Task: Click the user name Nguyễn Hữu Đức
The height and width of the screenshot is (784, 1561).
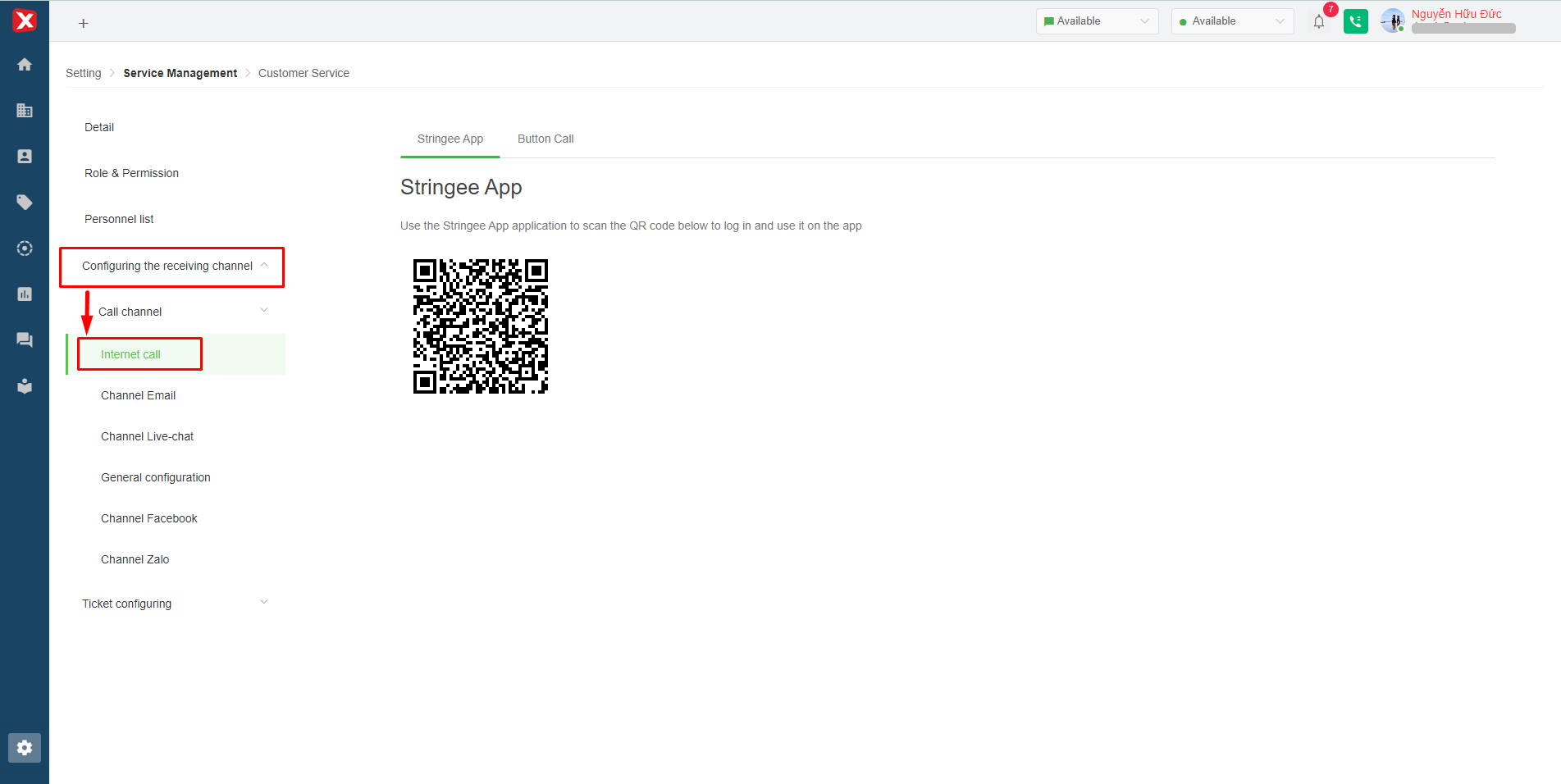Action: click(1456, 14)
